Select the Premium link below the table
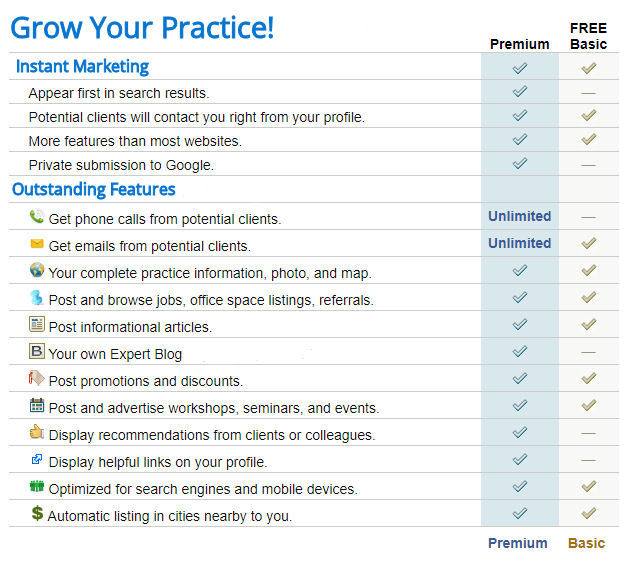639x571 pixels. (518, 543)
